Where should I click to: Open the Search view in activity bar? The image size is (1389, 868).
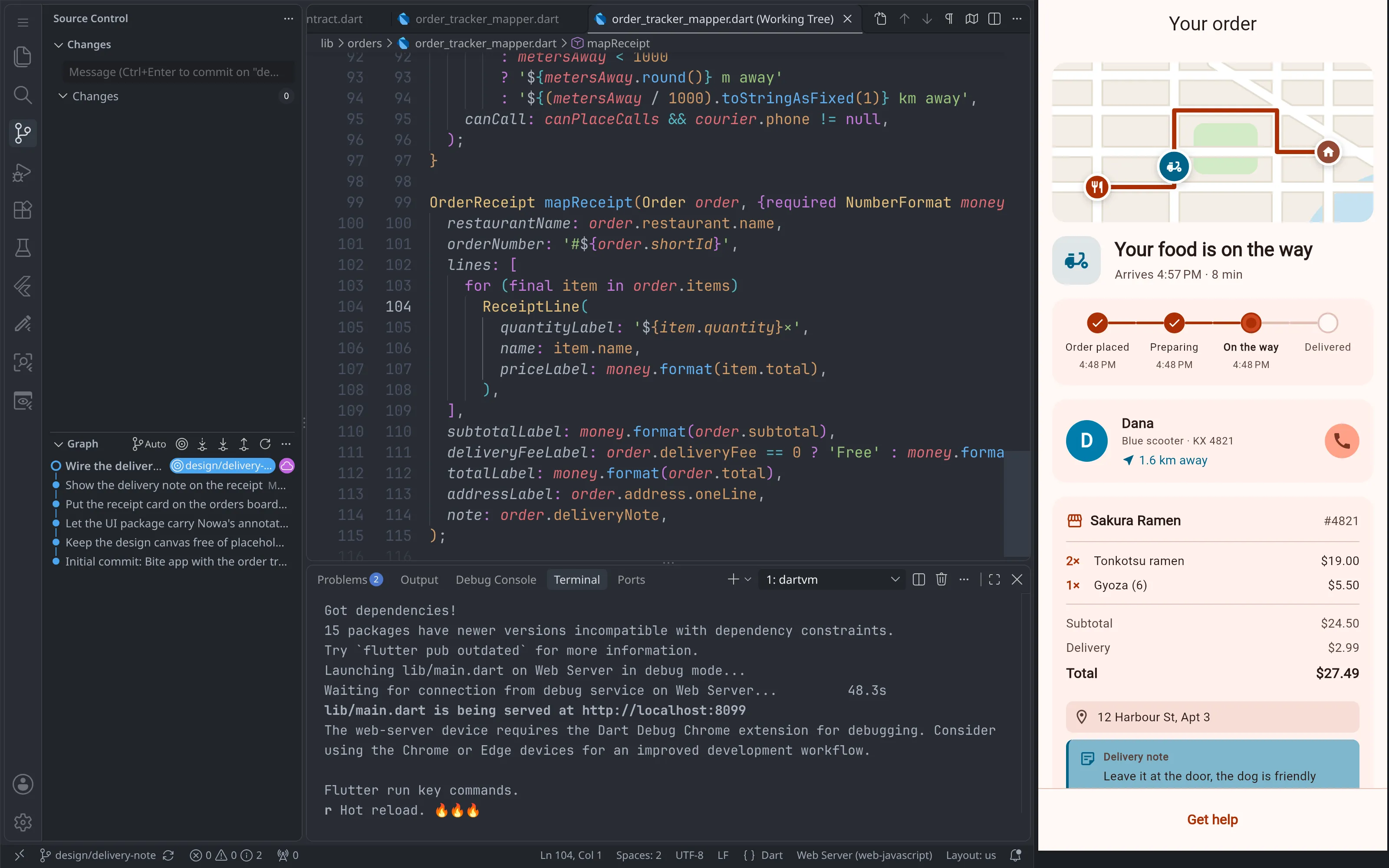[23, 95]
